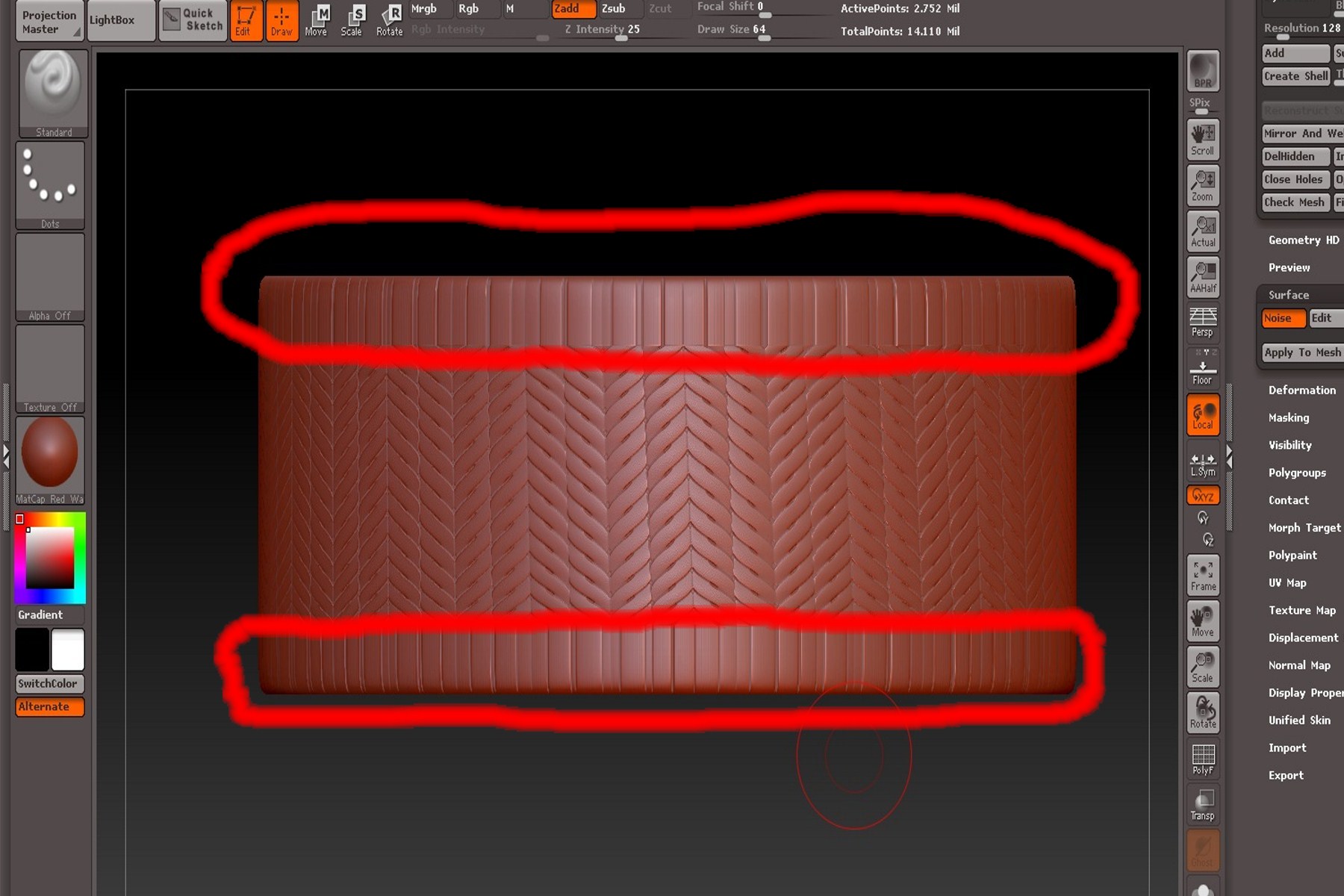The height and width of the screenshot is (896, 1344).
Task: Click the BPR render button
Action: (x=1203, y=71)
